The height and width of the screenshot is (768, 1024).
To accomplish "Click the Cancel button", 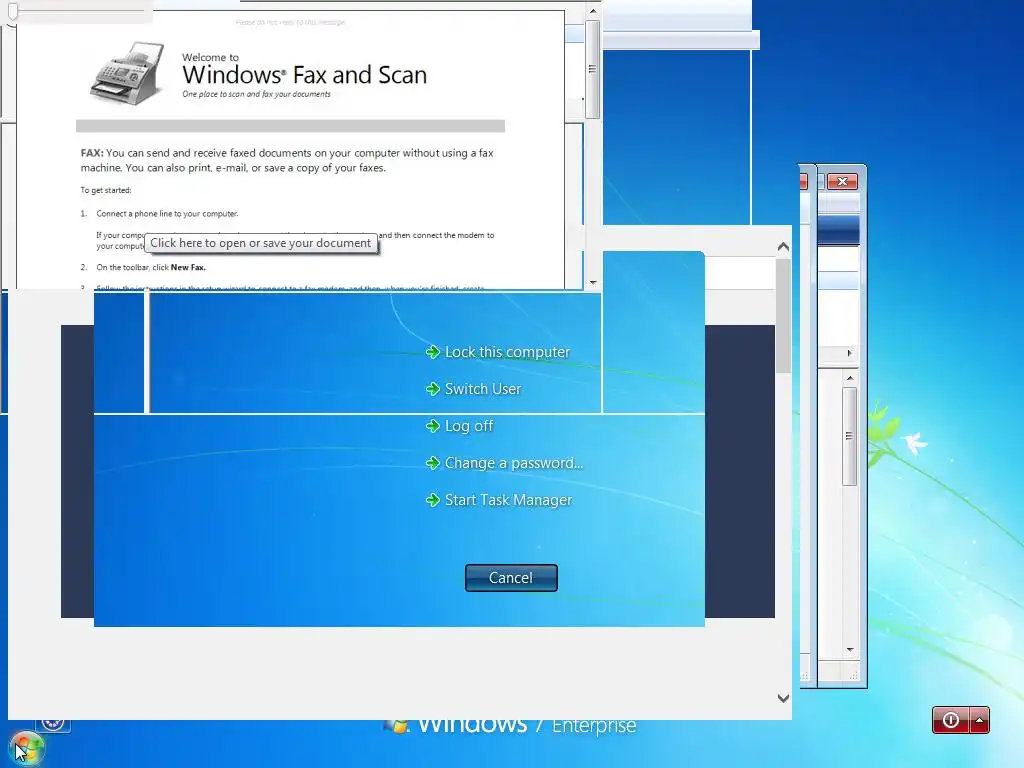I will point(511,578).
